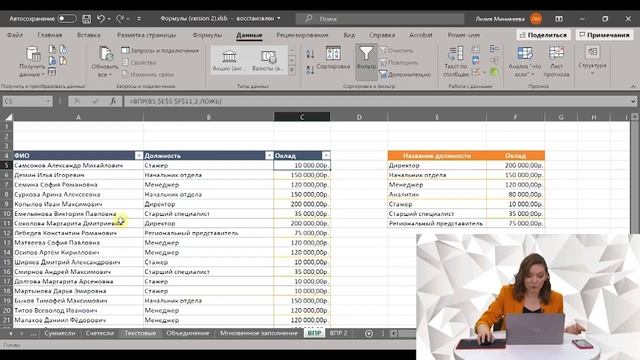
Task: Open the ФИО column filter dropdown
Action: (139, 156)
